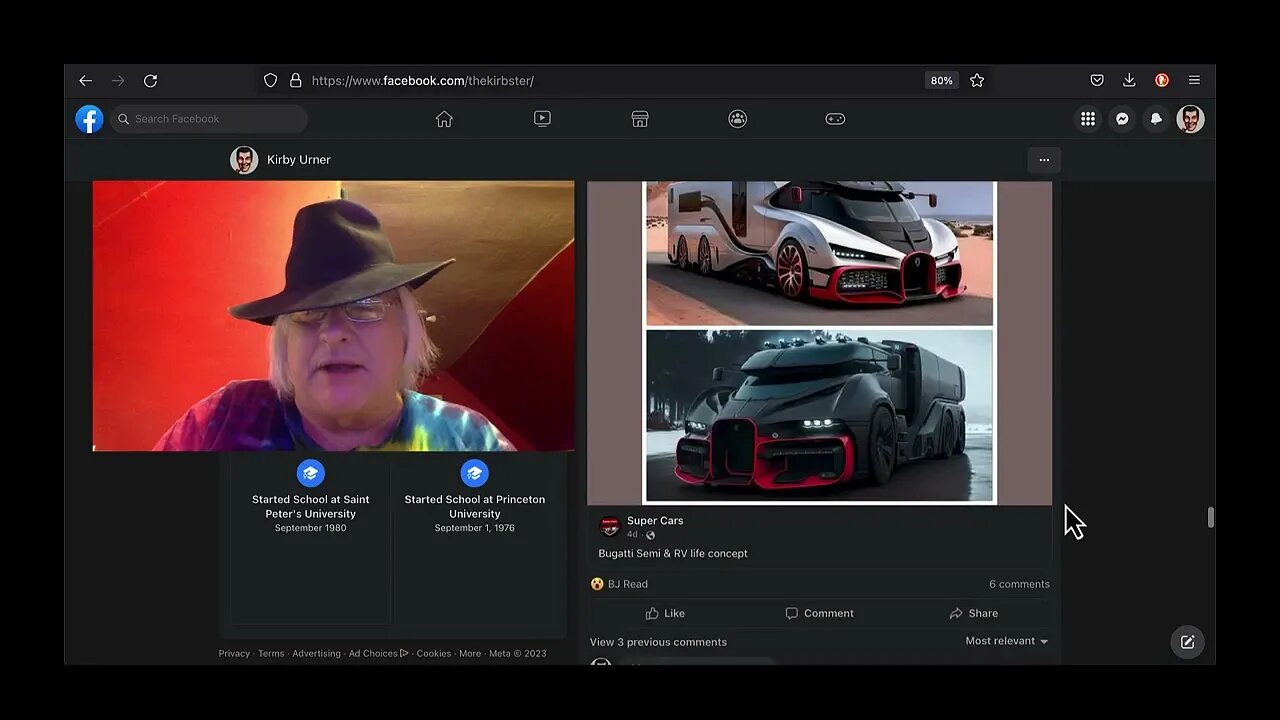Image resolution: width=1280 pixels, height=720 pixels.
Task: Go back with the browser back arrow
Action: [x=85, y=80]
